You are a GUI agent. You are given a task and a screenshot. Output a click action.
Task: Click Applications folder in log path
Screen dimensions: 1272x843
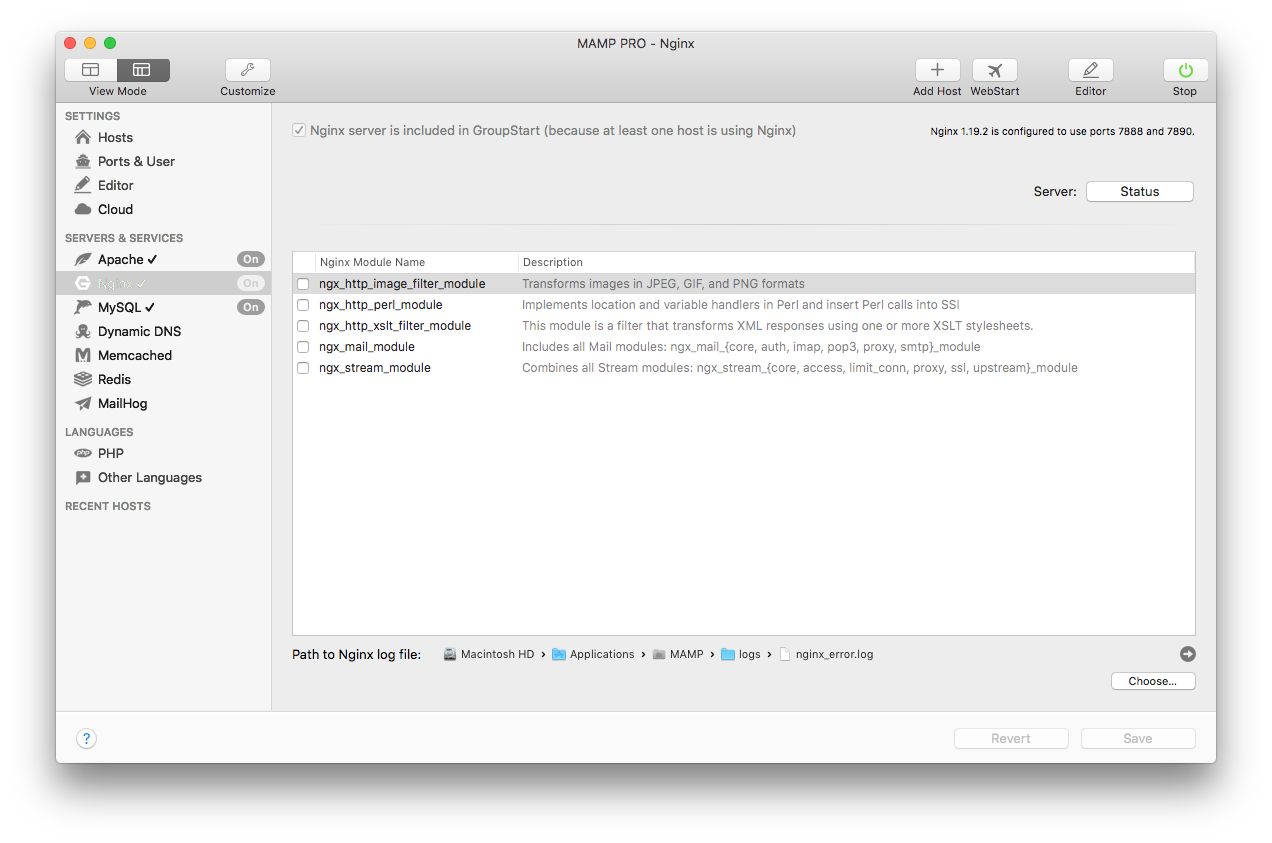coord(601,654)
